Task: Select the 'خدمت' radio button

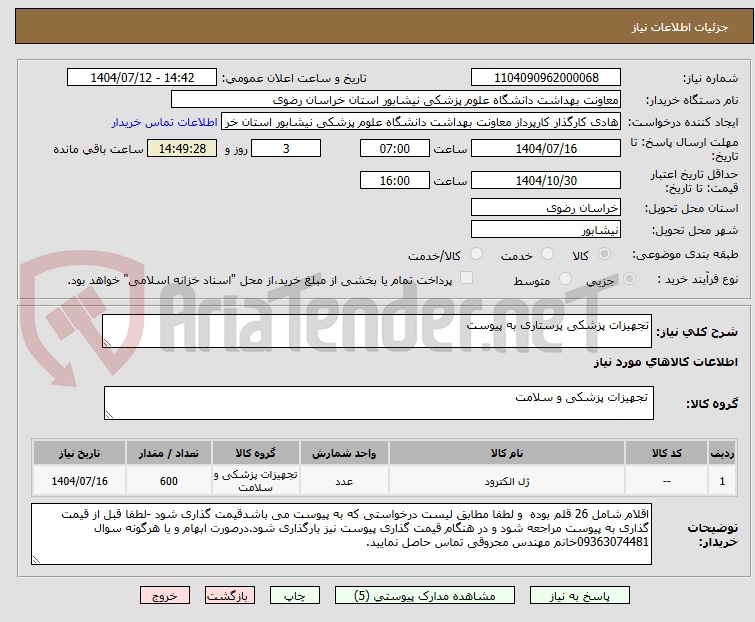Action: pyautogui.click(x=547, y=254)
